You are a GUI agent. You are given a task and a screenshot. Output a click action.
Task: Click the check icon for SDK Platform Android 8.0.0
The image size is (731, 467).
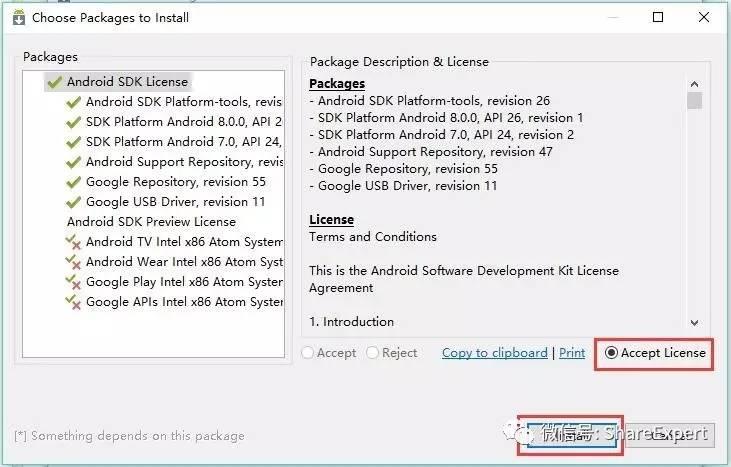(x=73, y=122)
